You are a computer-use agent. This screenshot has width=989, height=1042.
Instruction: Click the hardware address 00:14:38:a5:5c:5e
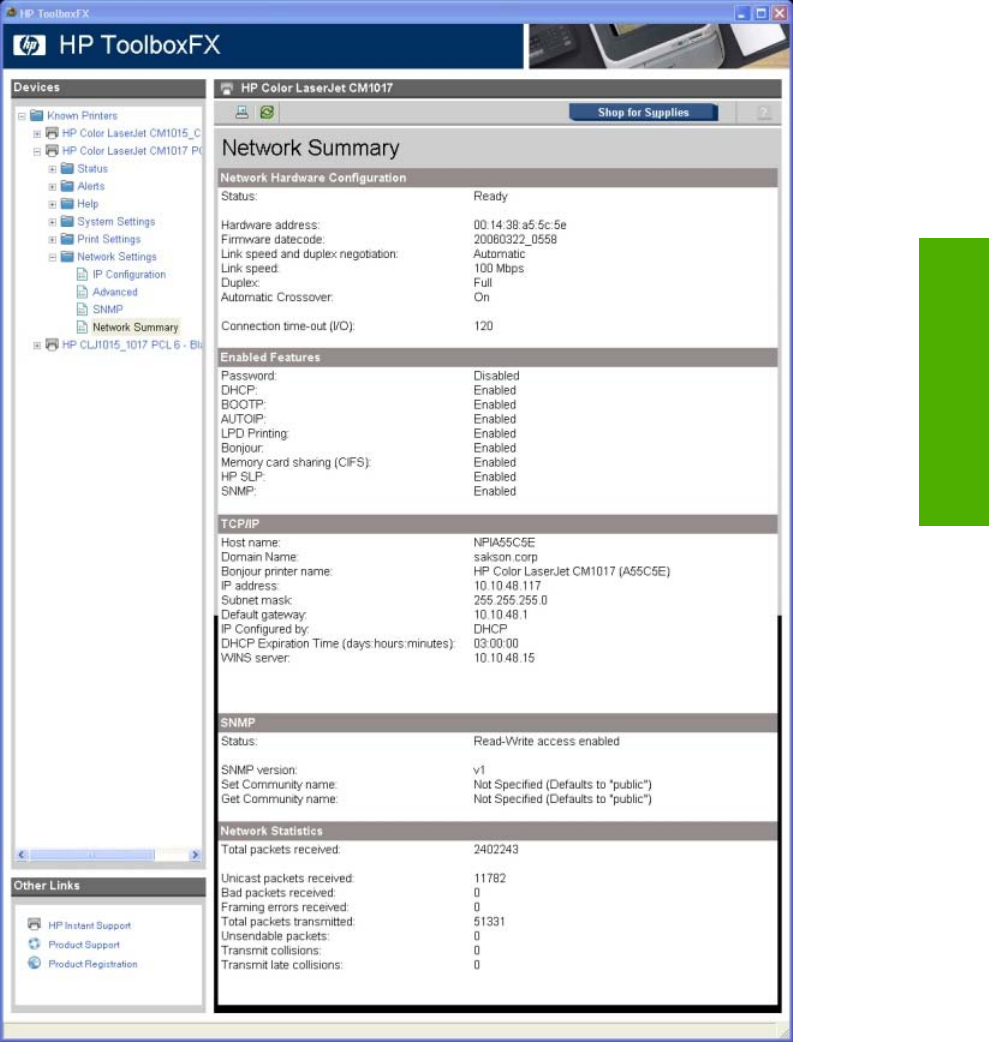pyautogui.click(x=520, y=225)
